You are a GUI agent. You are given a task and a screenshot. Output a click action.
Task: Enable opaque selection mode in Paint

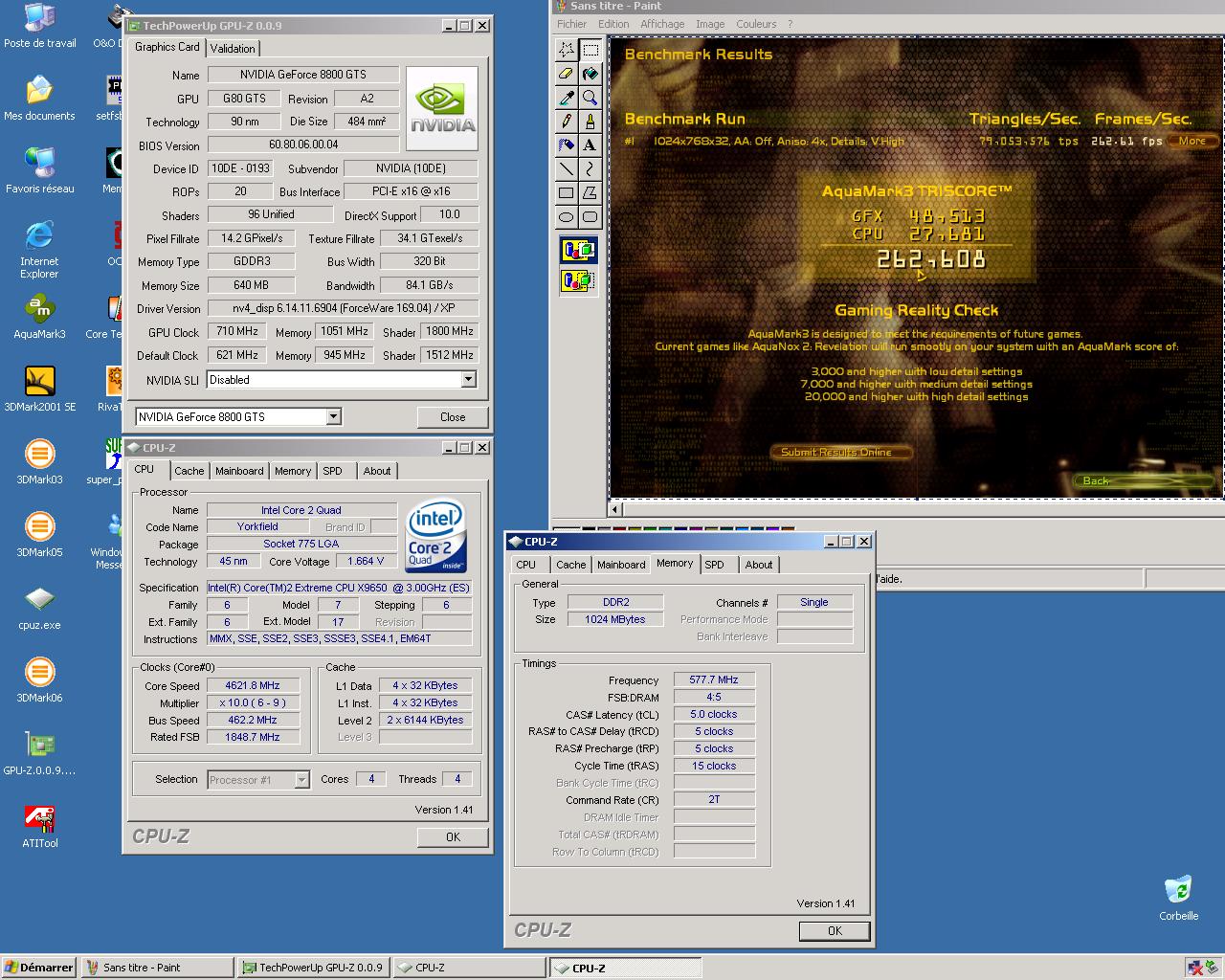pyautogui.click(x=578, y=251)
